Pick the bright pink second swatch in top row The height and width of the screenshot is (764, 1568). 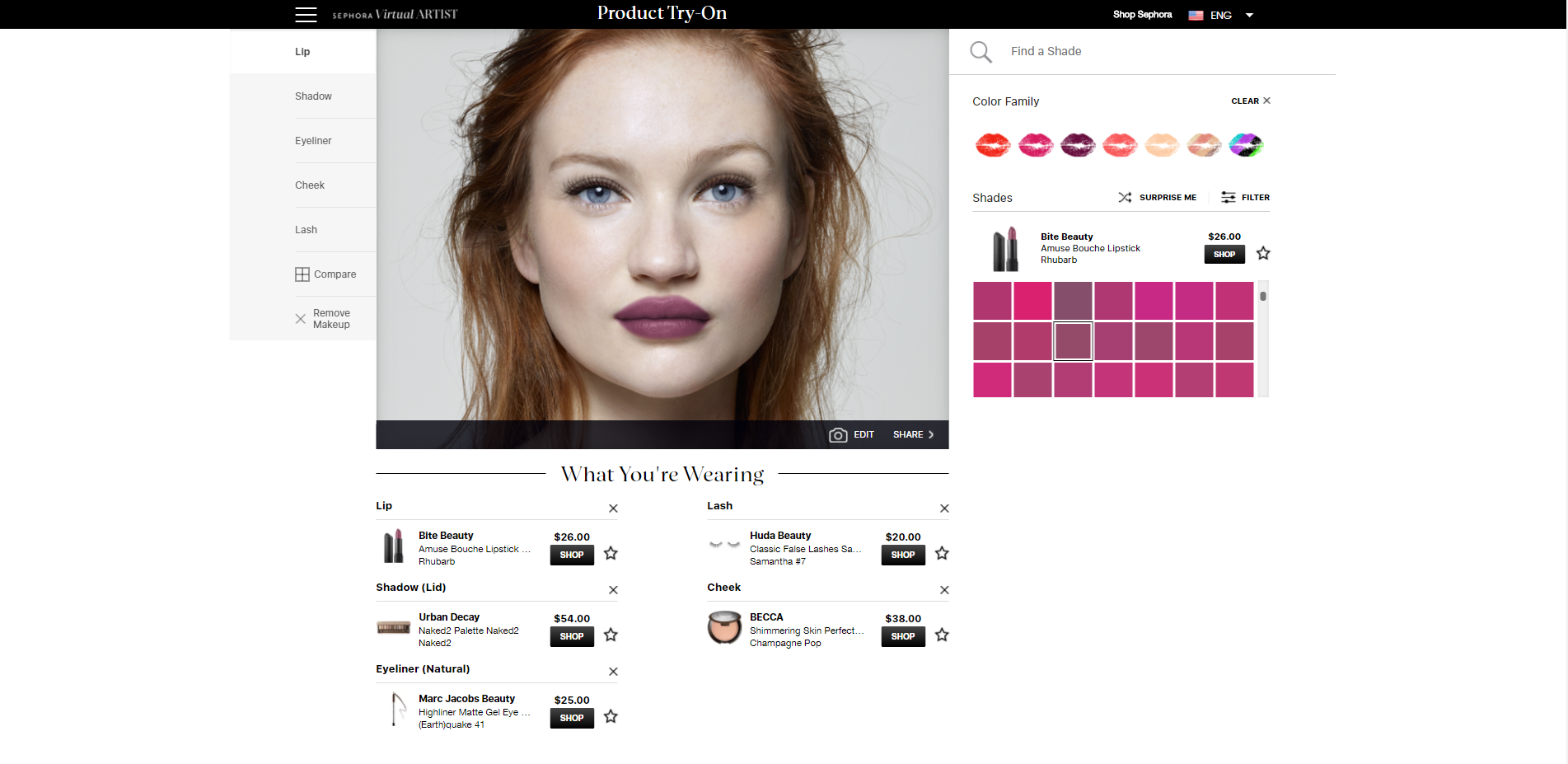tap(1032, 301)
